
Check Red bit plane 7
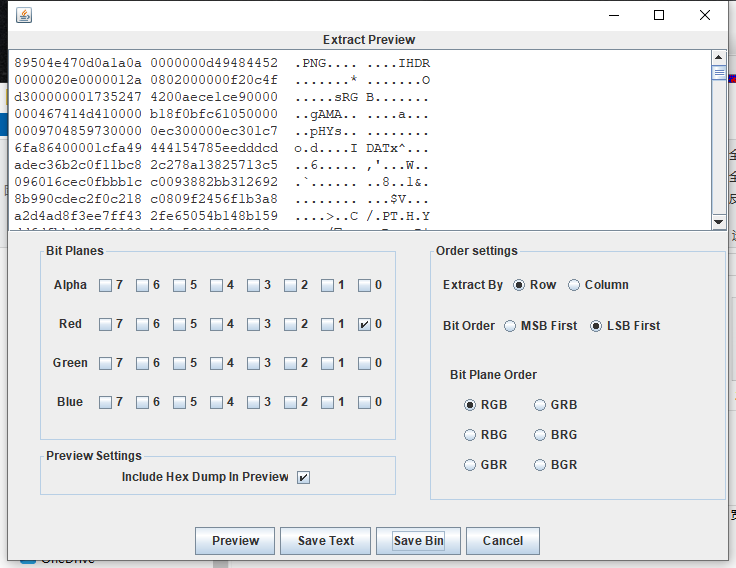(x=106, y=324)
